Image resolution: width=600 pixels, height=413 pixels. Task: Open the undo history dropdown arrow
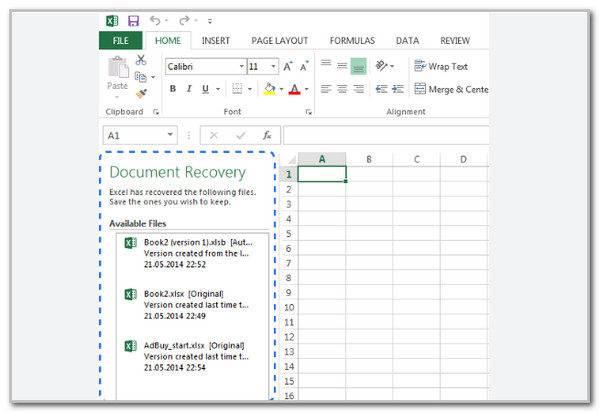(166, 21)
